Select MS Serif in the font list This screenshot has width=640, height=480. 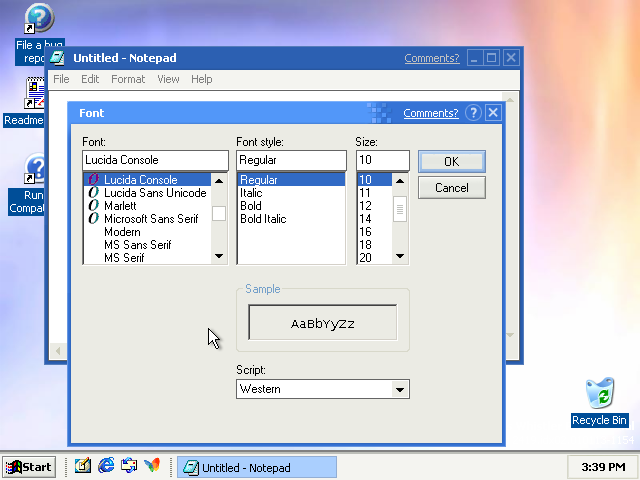(x=147, y=258)
